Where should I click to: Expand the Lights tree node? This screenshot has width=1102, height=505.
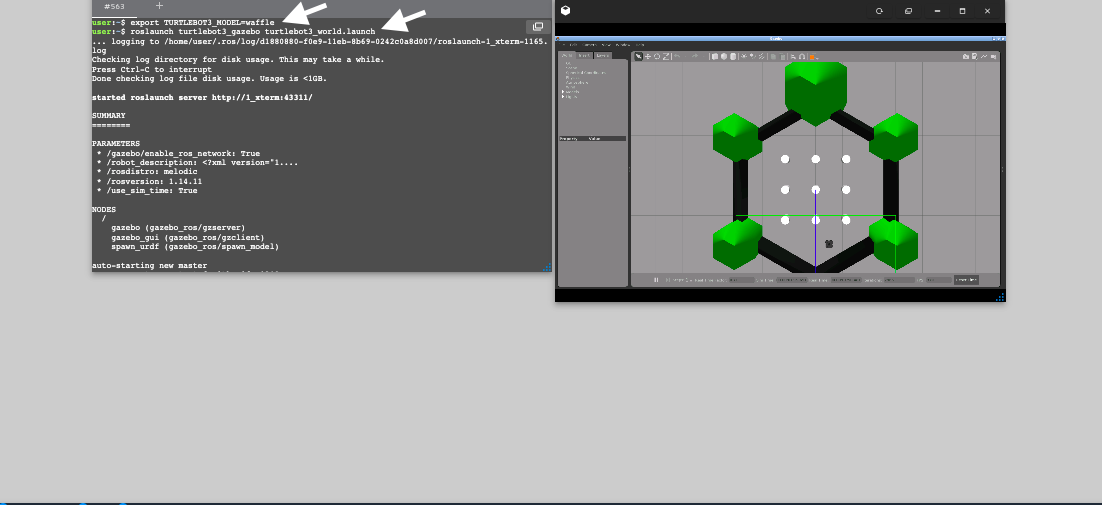[x=563, y=96]
